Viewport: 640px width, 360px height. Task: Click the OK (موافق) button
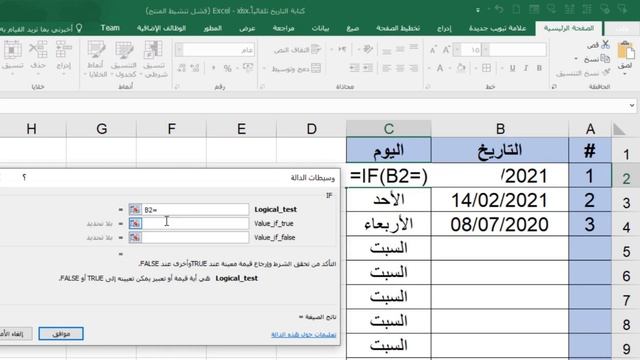(x=61, y=333)
